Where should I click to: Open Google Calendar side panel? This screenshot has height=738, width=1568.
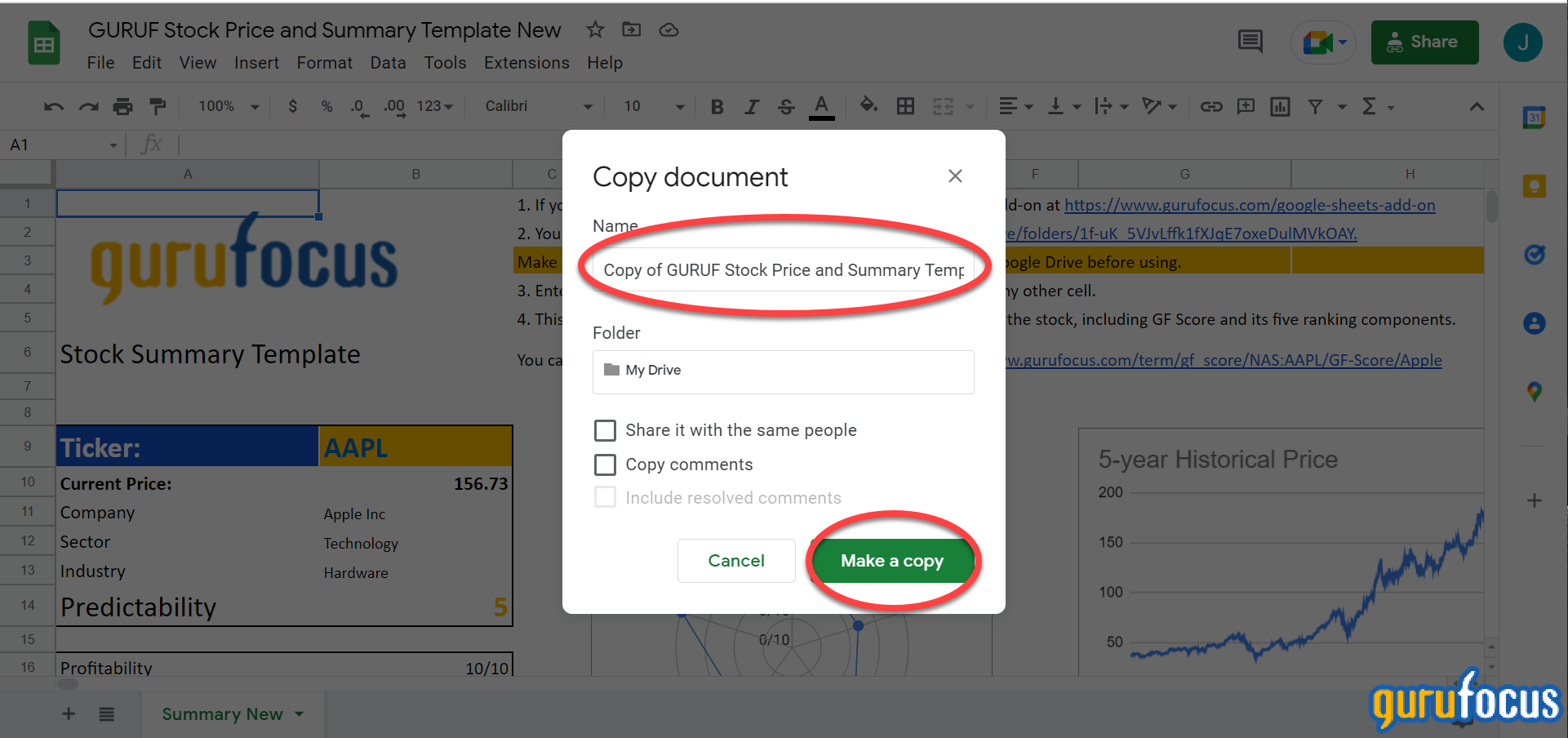point(1535,118)
